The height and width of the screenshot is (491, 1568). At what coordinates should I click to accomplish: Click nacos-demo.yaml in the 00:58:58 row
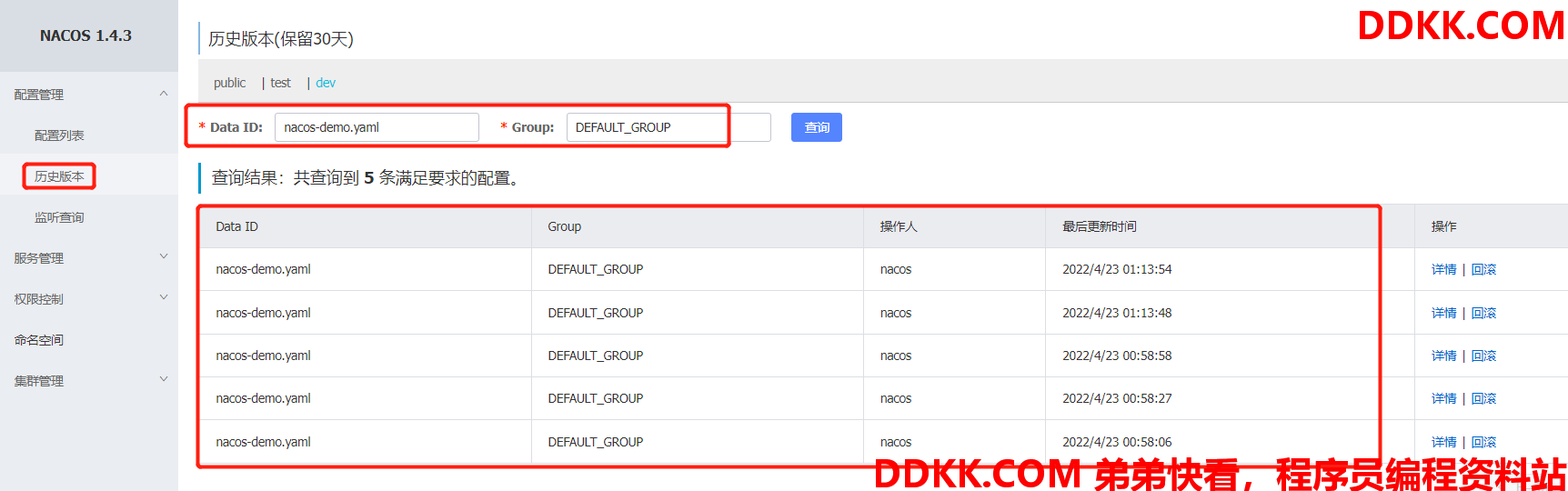coord(263,356)
